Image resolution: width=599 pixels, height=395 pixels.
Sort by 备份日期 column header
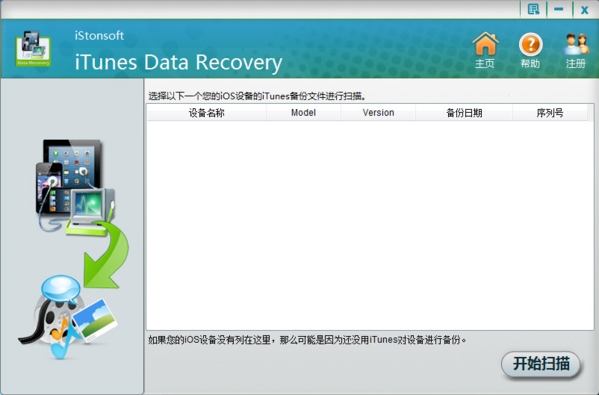click(x=464, y=113)
